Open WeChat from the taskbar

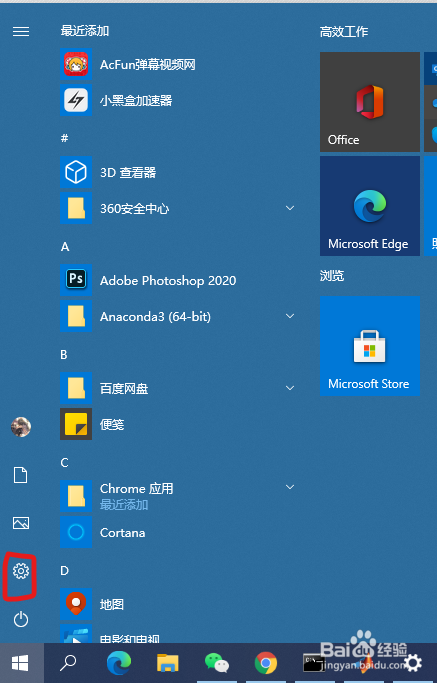[x=217, y=663]
